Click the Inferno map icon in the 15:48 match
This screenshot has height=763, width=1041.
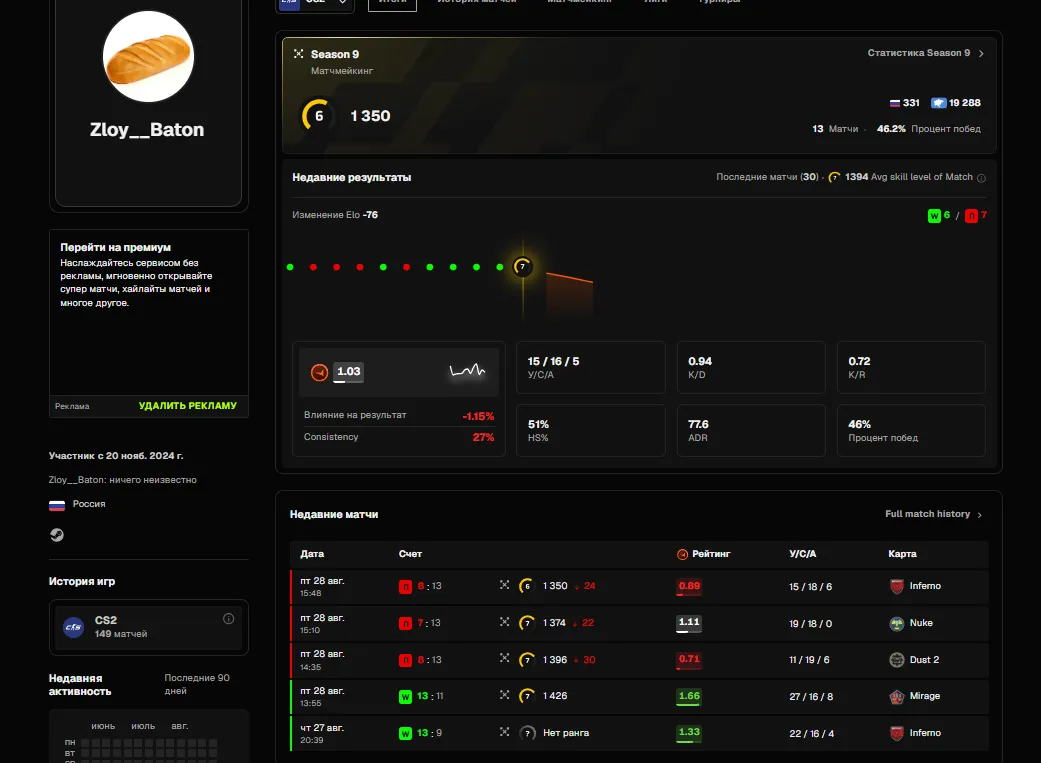(896, 586)
